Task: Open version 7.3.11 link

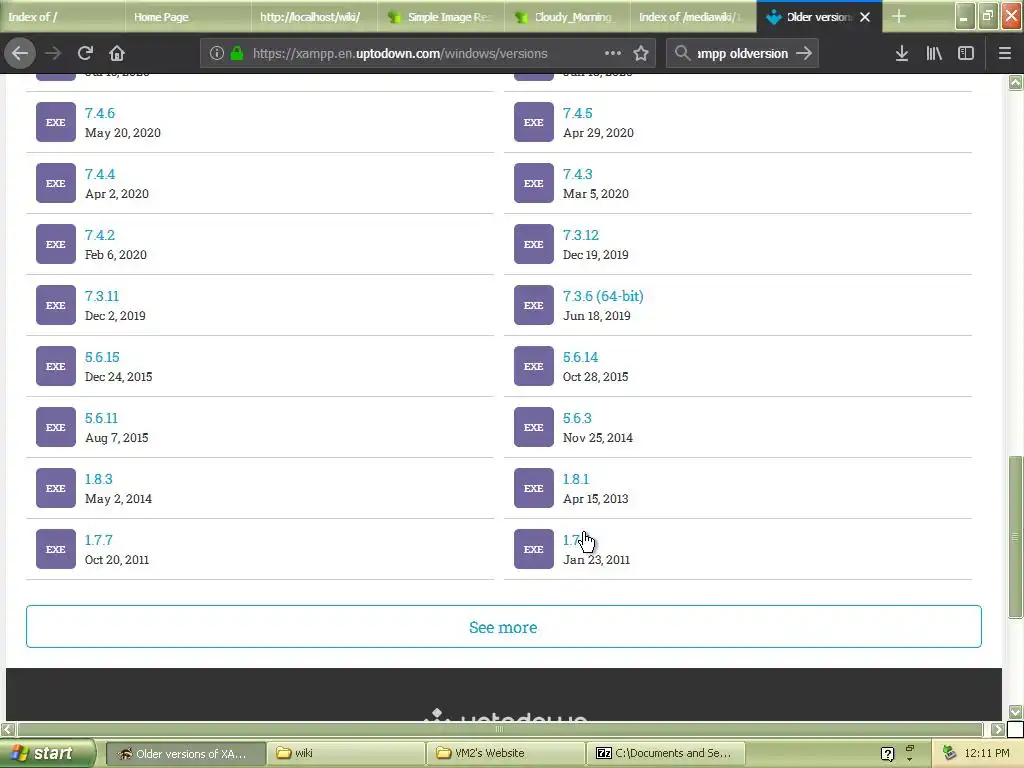Action: coord(102,296)
